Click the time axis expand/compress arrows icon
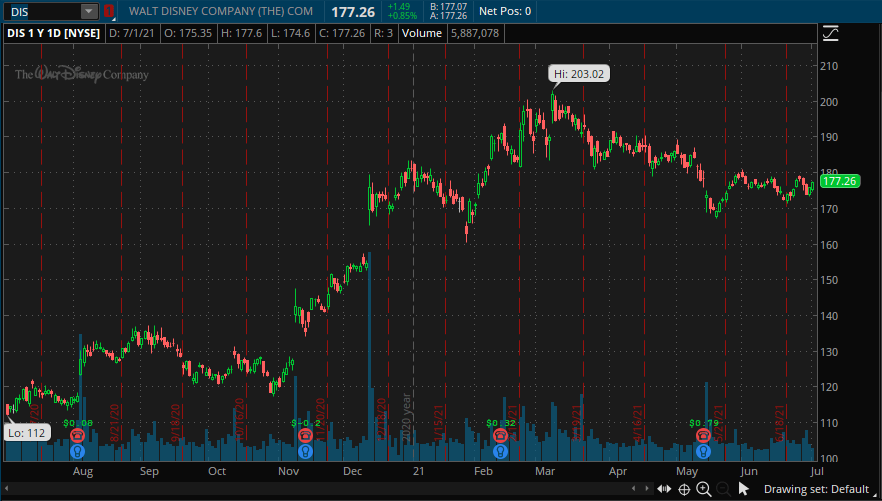The image size is (882, 501). tap(664, 489)
